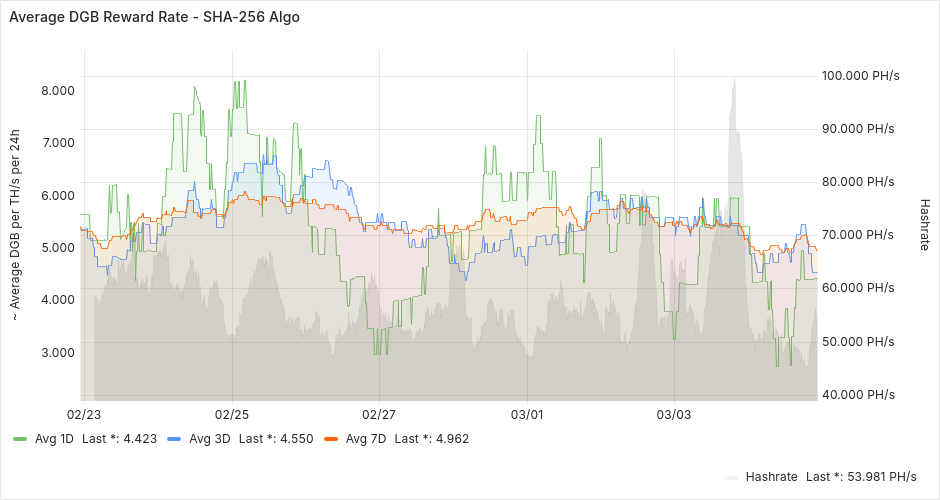Screen dimensions: 940x500
Task: Open the Average DGB Reward Rate panel title menu
Action: pyautogui.click(x=154, y=17)
